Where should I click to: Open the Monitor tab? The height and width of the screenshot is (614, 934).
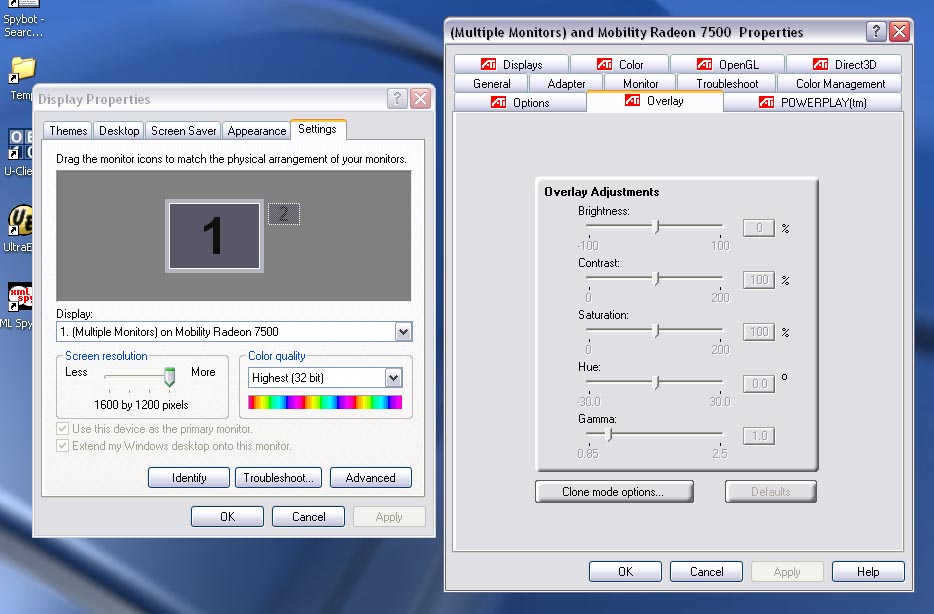[640, 83]
